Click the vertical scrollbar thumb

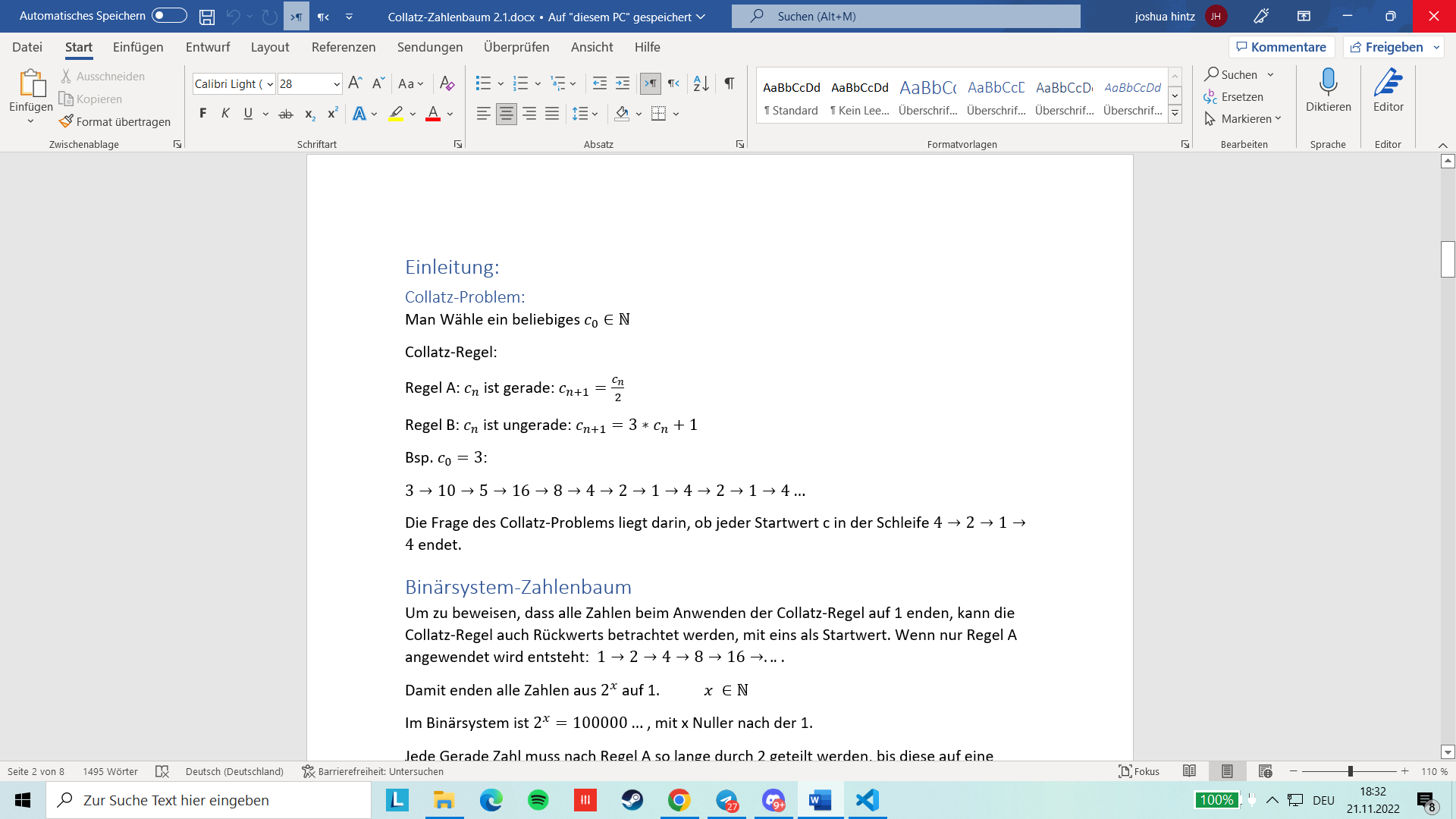pos(1448,259)
